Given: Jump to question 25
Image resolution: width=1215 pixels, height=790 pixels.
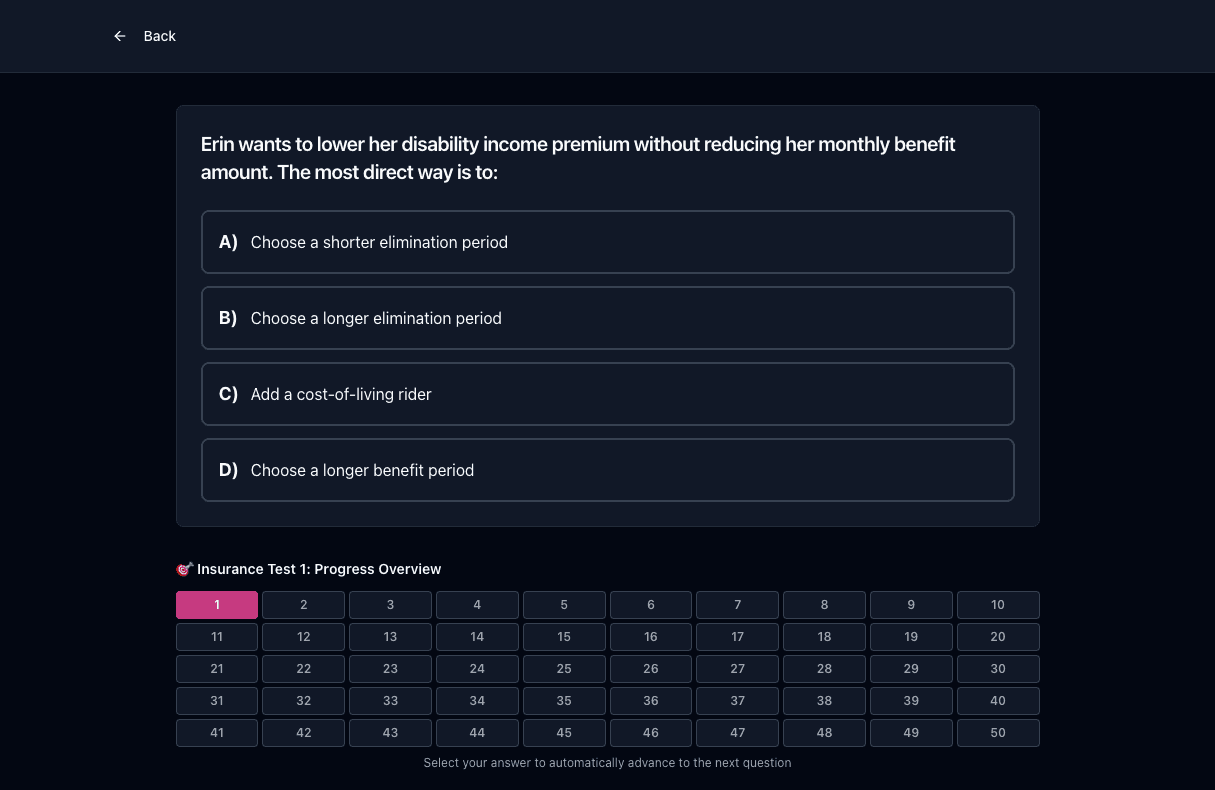Looking at the screenshot, I should point(564,669).
